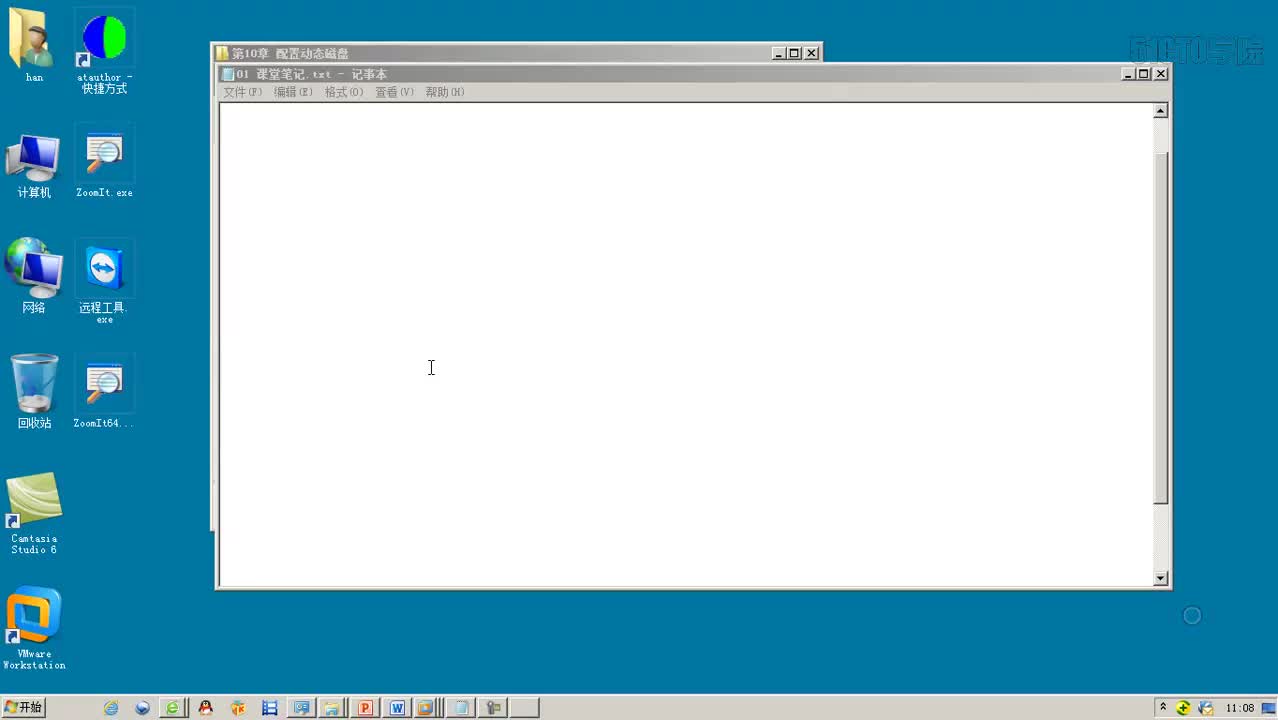
Task: Click the green 360 tray icon
Action: point(1183,708)
